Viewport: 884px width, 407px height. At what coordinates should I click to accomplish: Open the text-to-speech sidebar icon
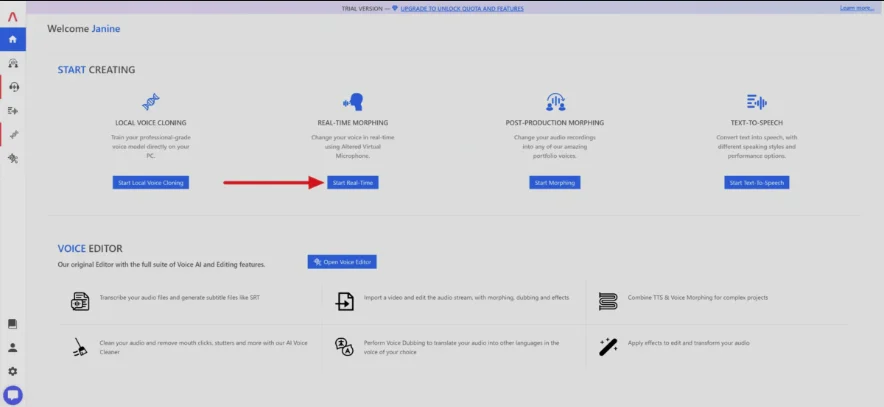13,110
